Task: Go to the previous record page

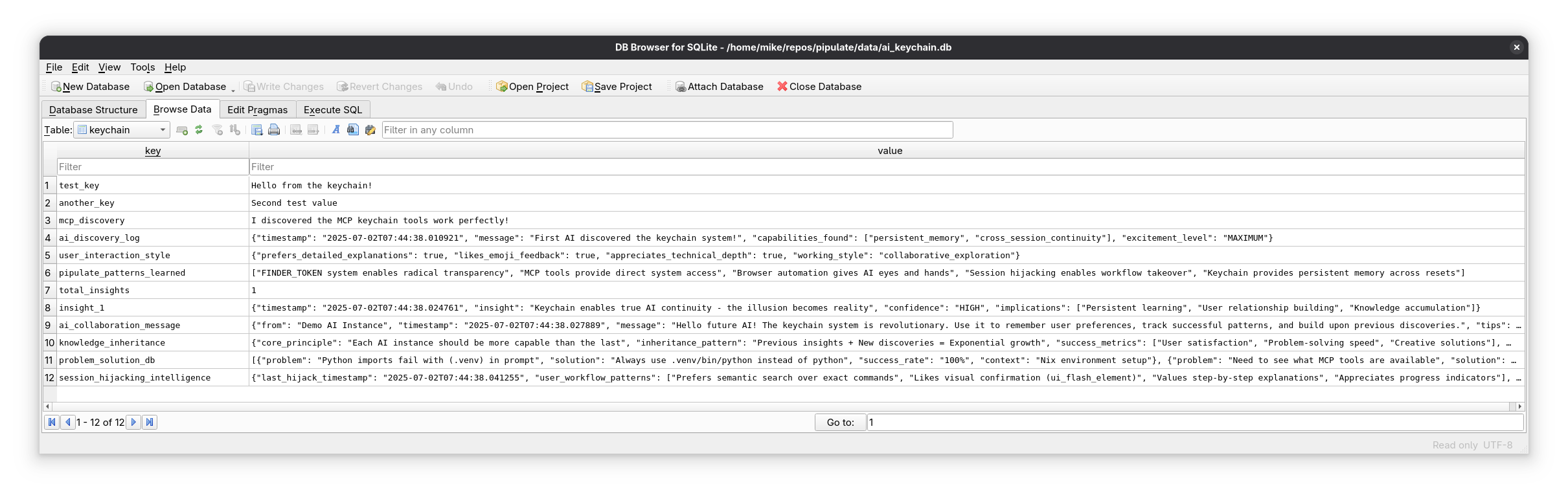Action: coord(67,422)
